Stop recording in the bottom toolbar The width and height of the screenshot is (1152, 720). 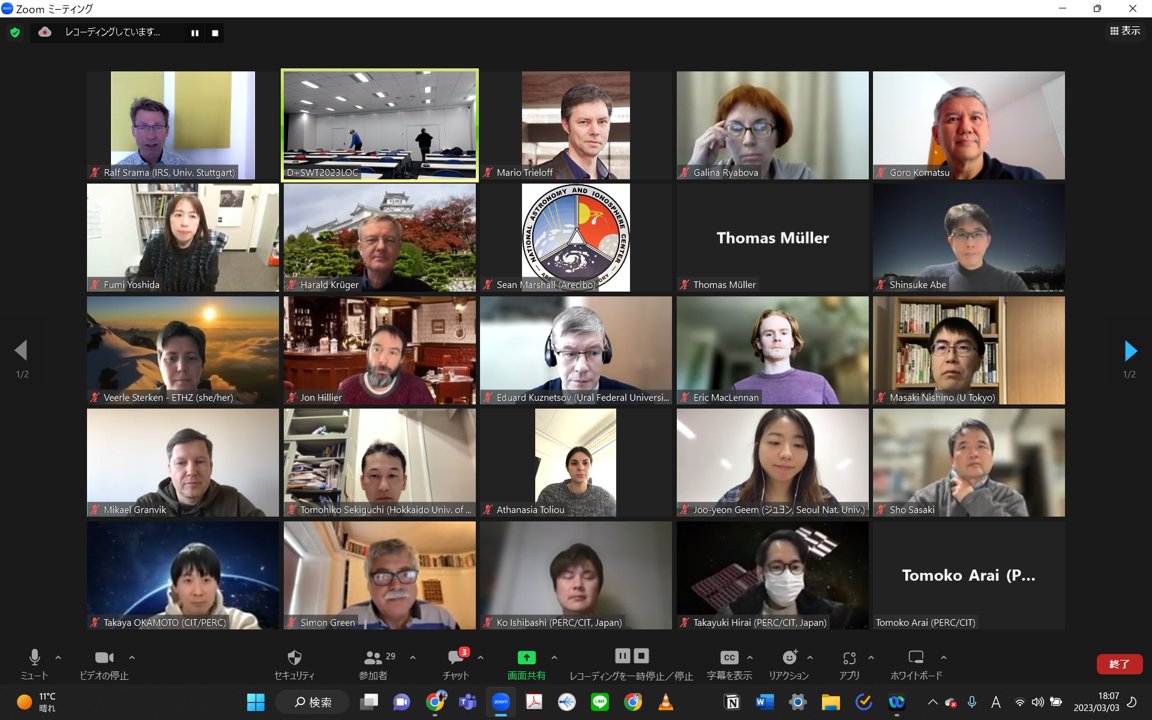(x=642, y=656)
